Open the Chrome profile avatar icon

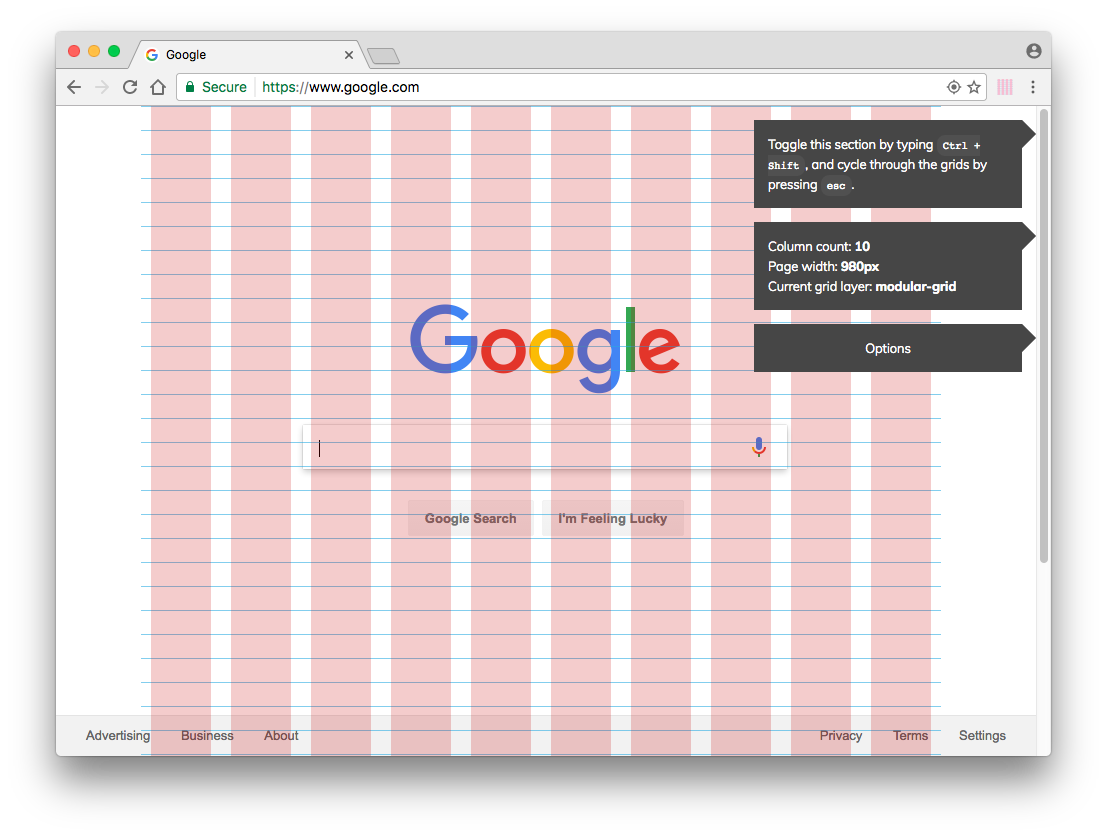tap(1034, 51)
